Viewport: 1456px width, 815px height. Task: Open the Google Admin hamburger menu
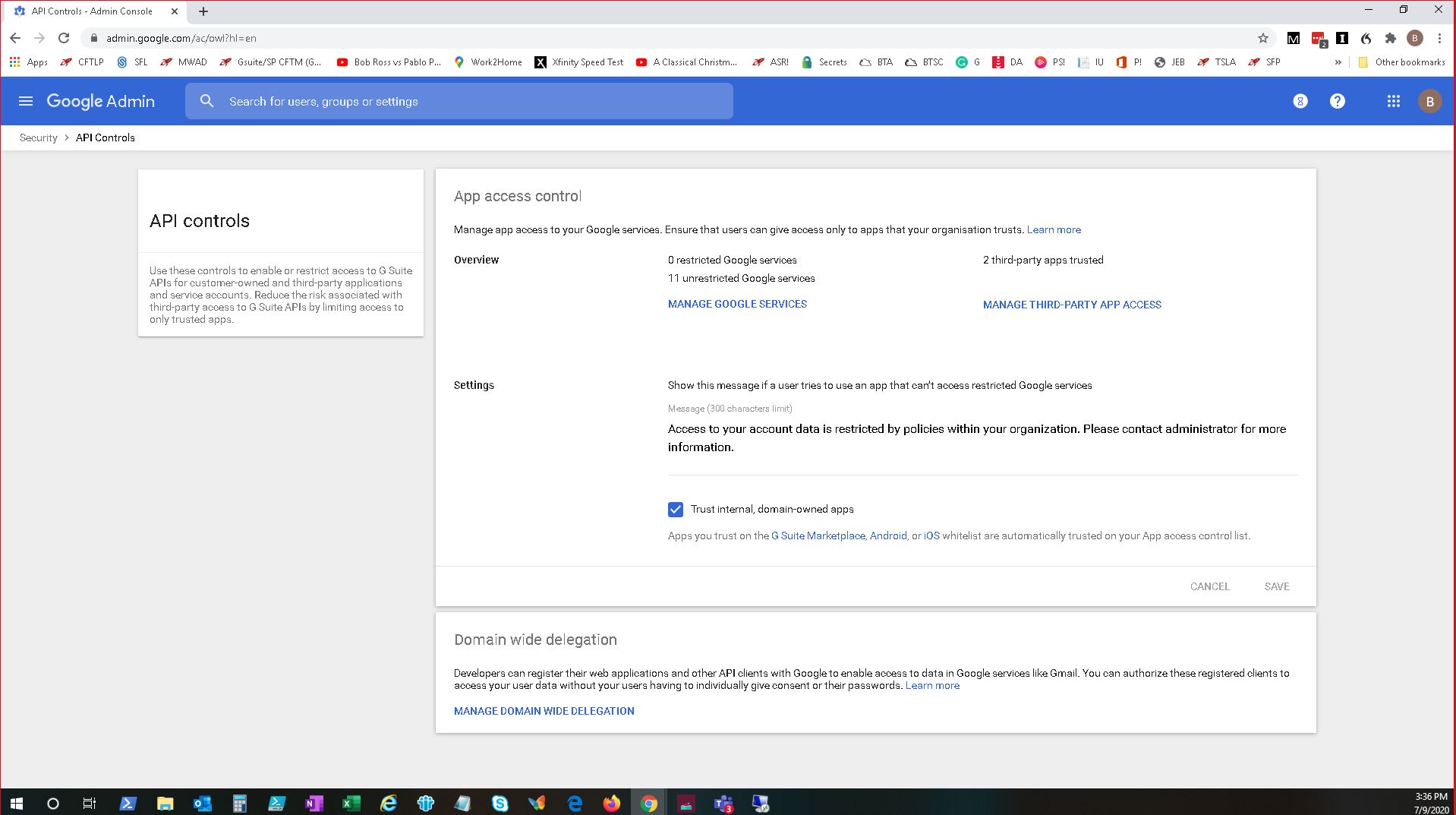click(x=26, y=100)
